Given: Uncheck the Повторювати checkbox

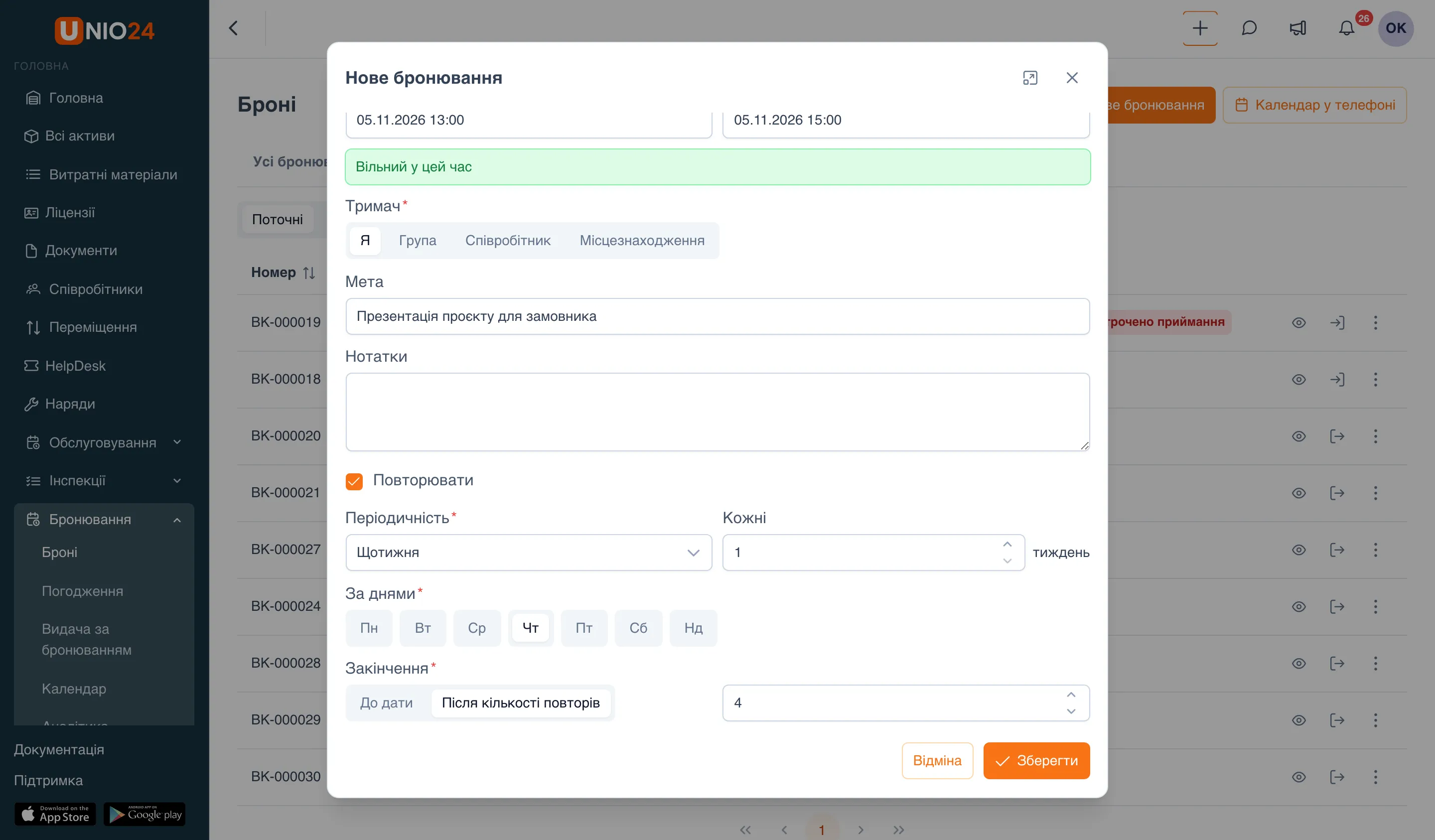Looking at the screenshot, I should click(354, 481).
